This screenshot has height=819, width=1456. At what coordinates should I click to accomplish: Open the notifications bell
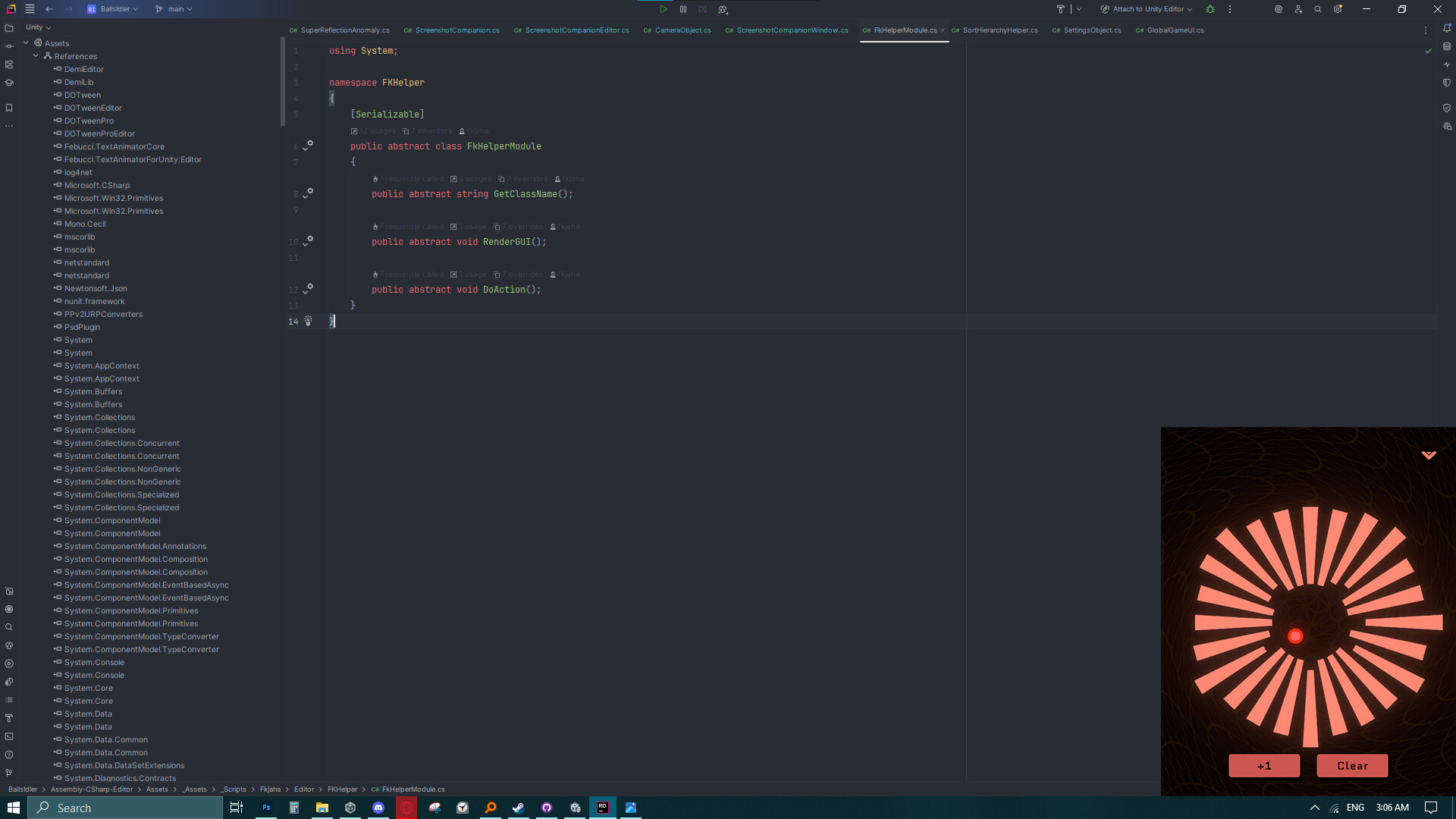pos(1447,28)
